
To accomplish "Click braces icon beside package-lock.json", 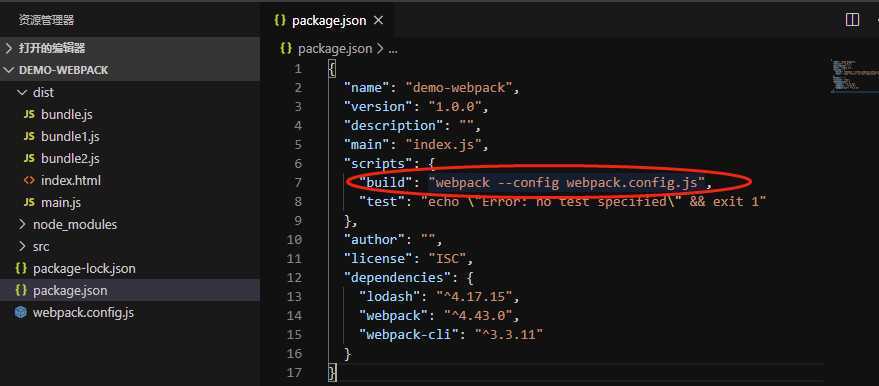I will pos(21,268).
